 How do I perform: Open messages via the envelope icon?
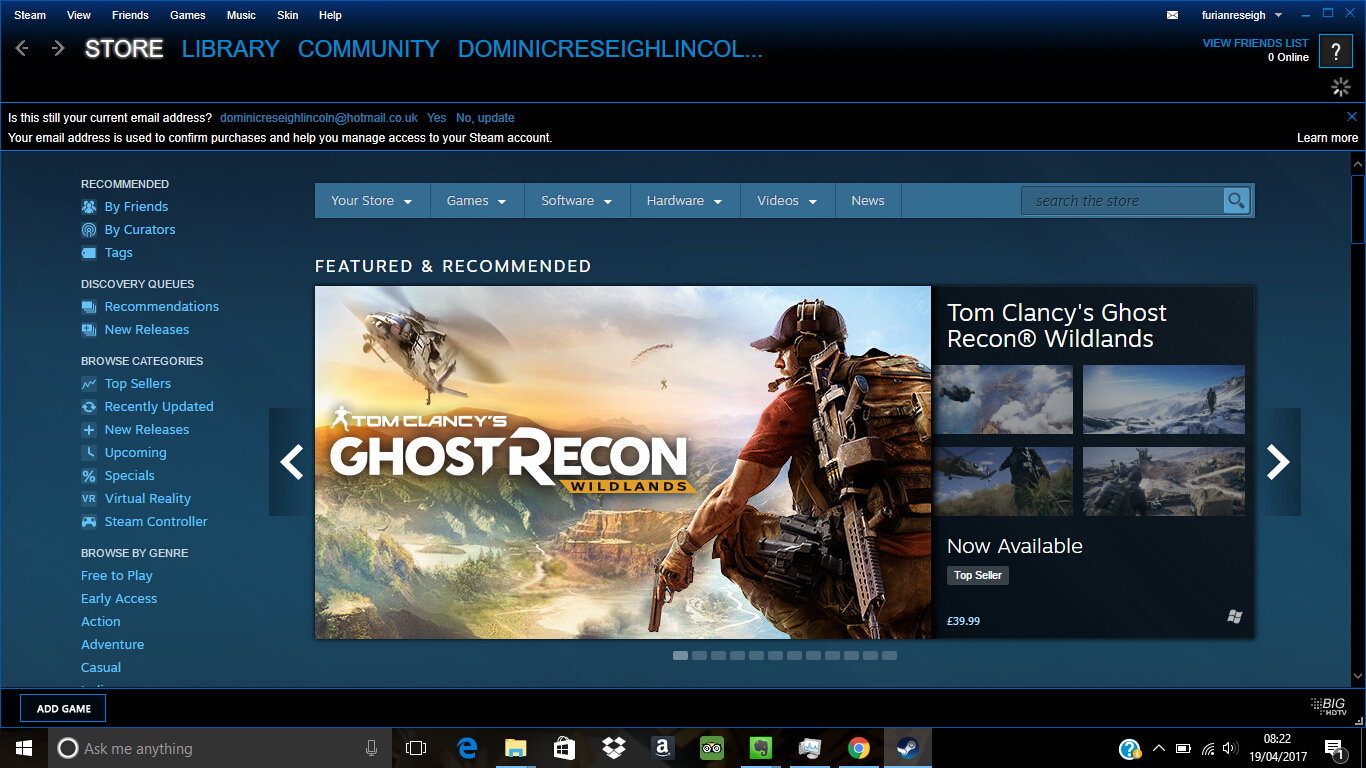(1172, 15)
